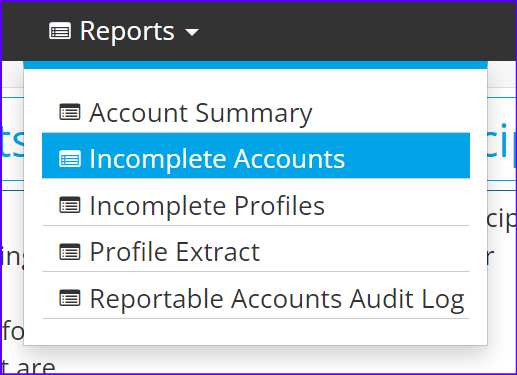Launch the Profile Extract report
The width and height of the screenshot is (517, 375).
(x=175, y=252)
